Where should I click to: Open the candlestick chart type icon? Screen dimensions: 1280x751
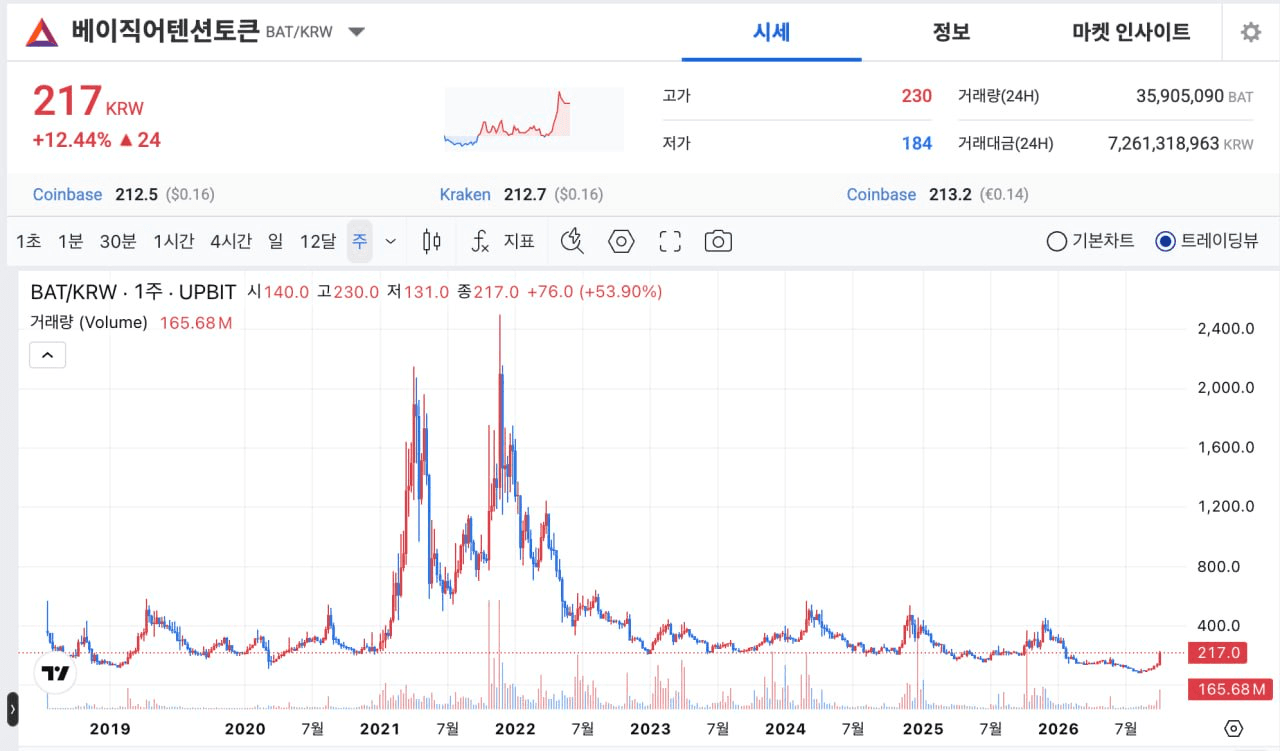(x=432, y=241)
